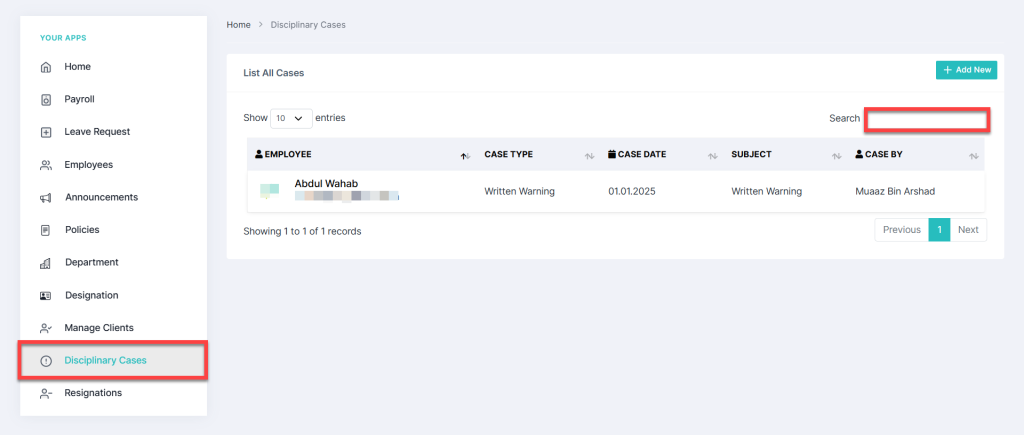Image resolution: width=1024 pixels, height=435 pixels.
Task: Open Resignations in the sidebar
Action: (x=93, y=393)
